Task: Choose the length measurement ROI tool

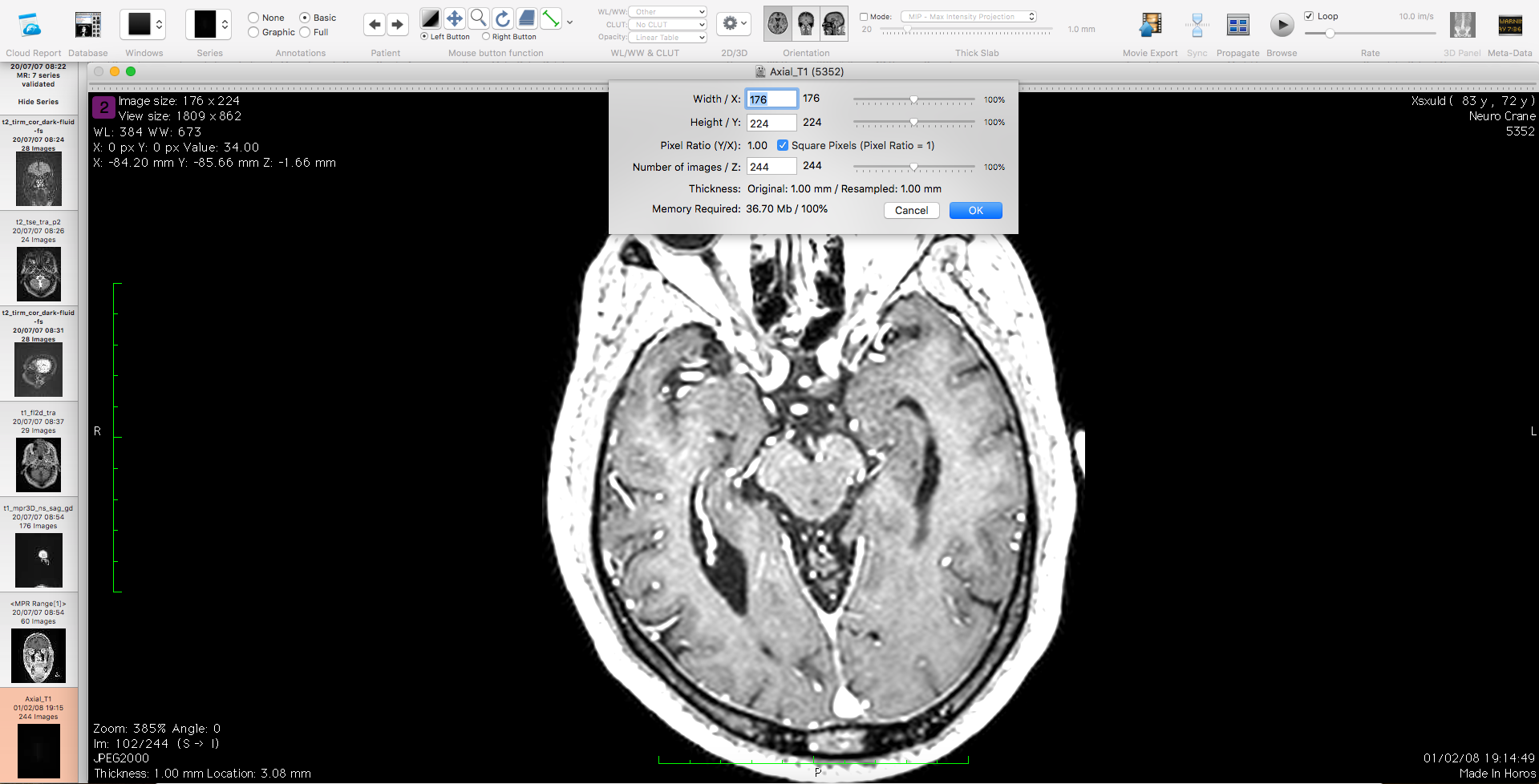Action: 551,19
